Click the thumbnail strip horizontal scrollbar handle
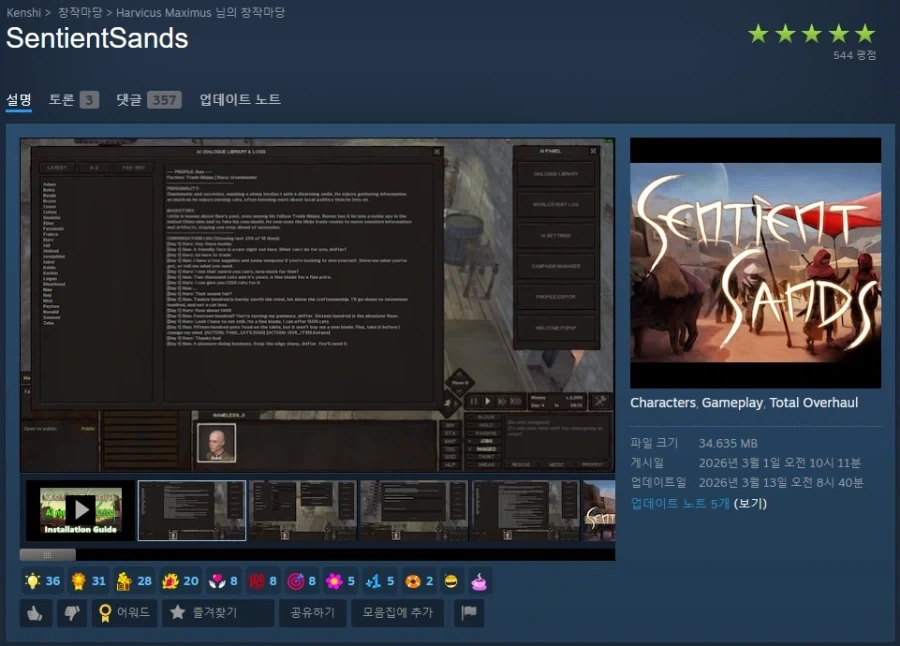900x646 pixels. click(x=48, y=554)
